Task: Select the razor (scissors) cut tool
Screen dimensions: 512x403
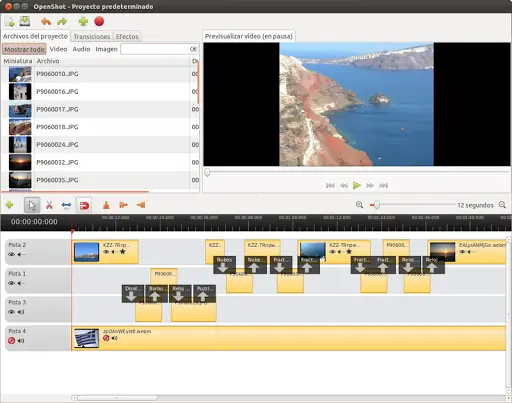Action: [x=49, y=205]
